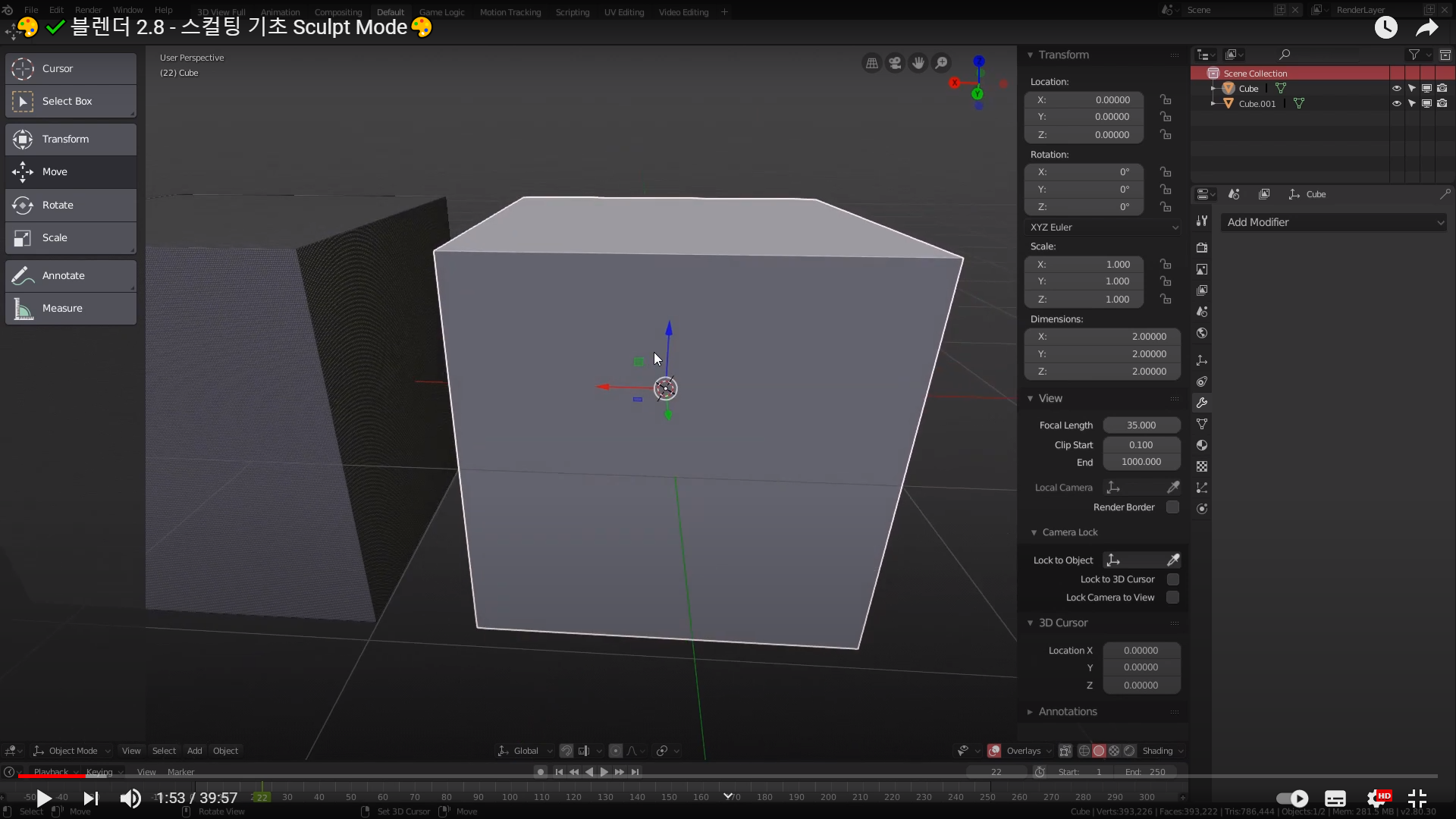The height and width of the screenshot is (819, 1456).
Task: Click the video progress bar
Action: point(728,777)
